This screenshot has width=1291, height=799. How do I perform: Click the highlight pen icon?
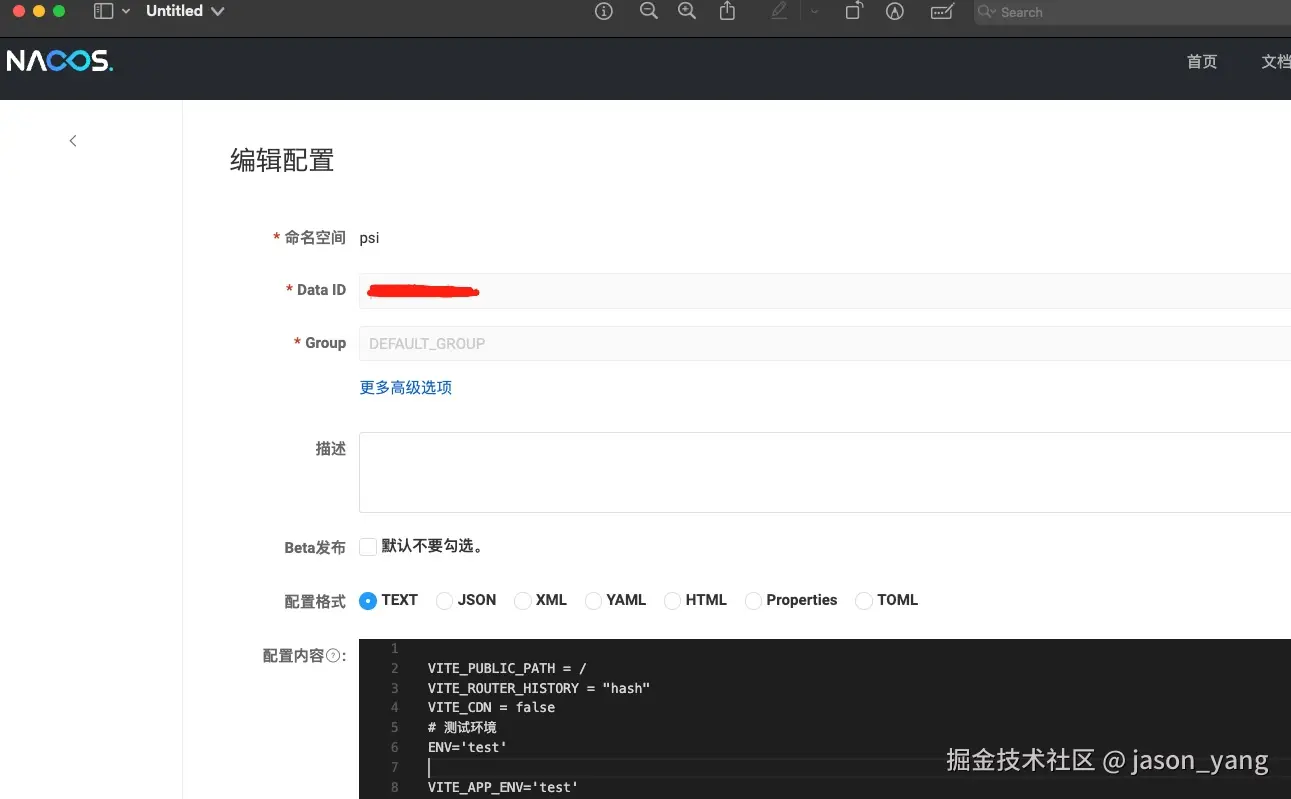(x=779, y=11)
